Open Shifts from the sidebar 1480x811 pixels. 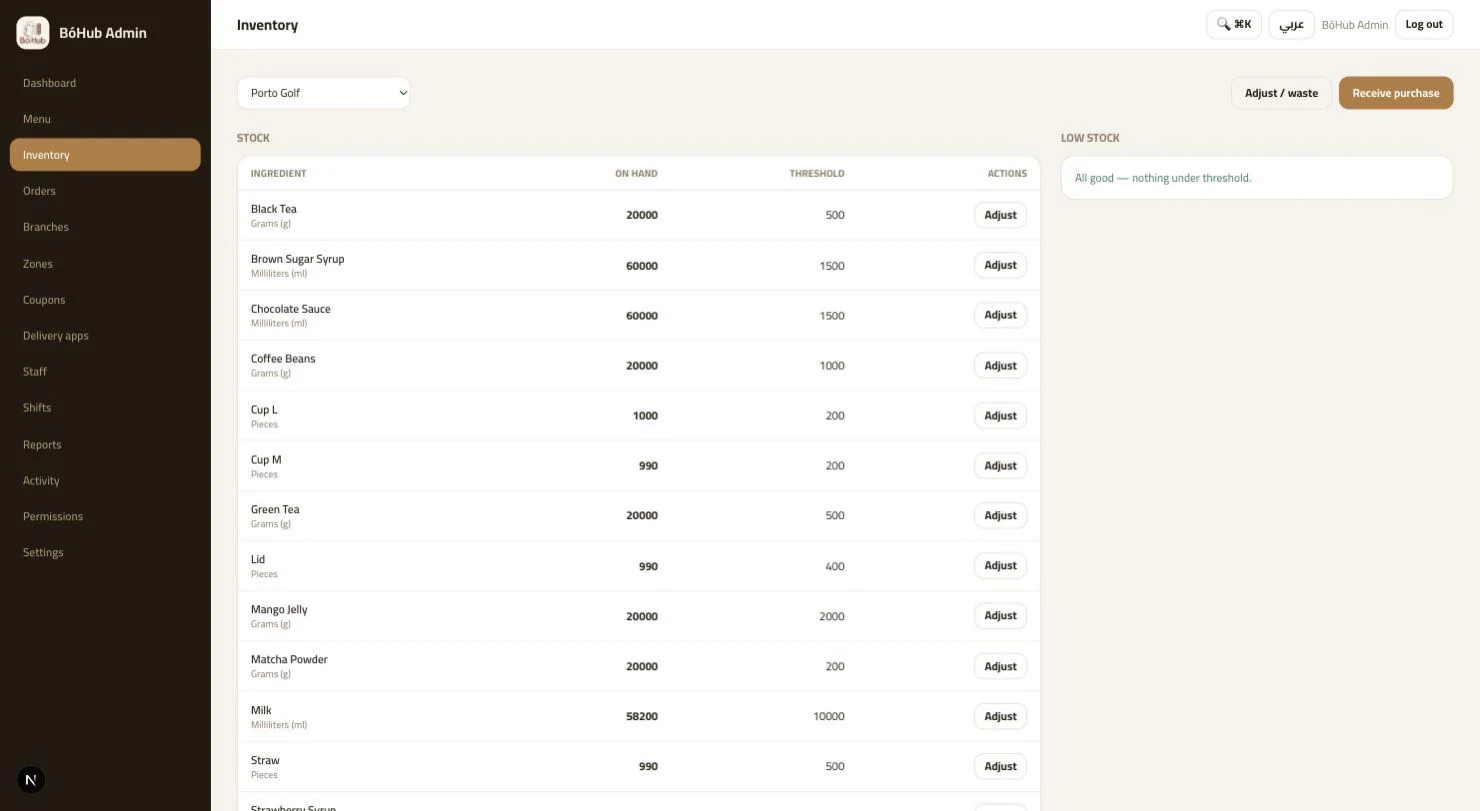(105, 408)
